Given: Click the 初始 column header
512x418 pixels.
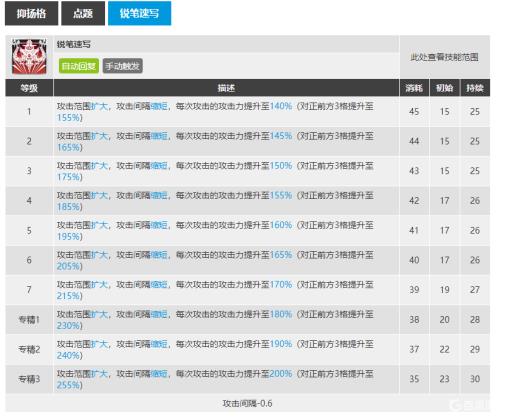Looking at the screenshot, I should pos(444,88).
